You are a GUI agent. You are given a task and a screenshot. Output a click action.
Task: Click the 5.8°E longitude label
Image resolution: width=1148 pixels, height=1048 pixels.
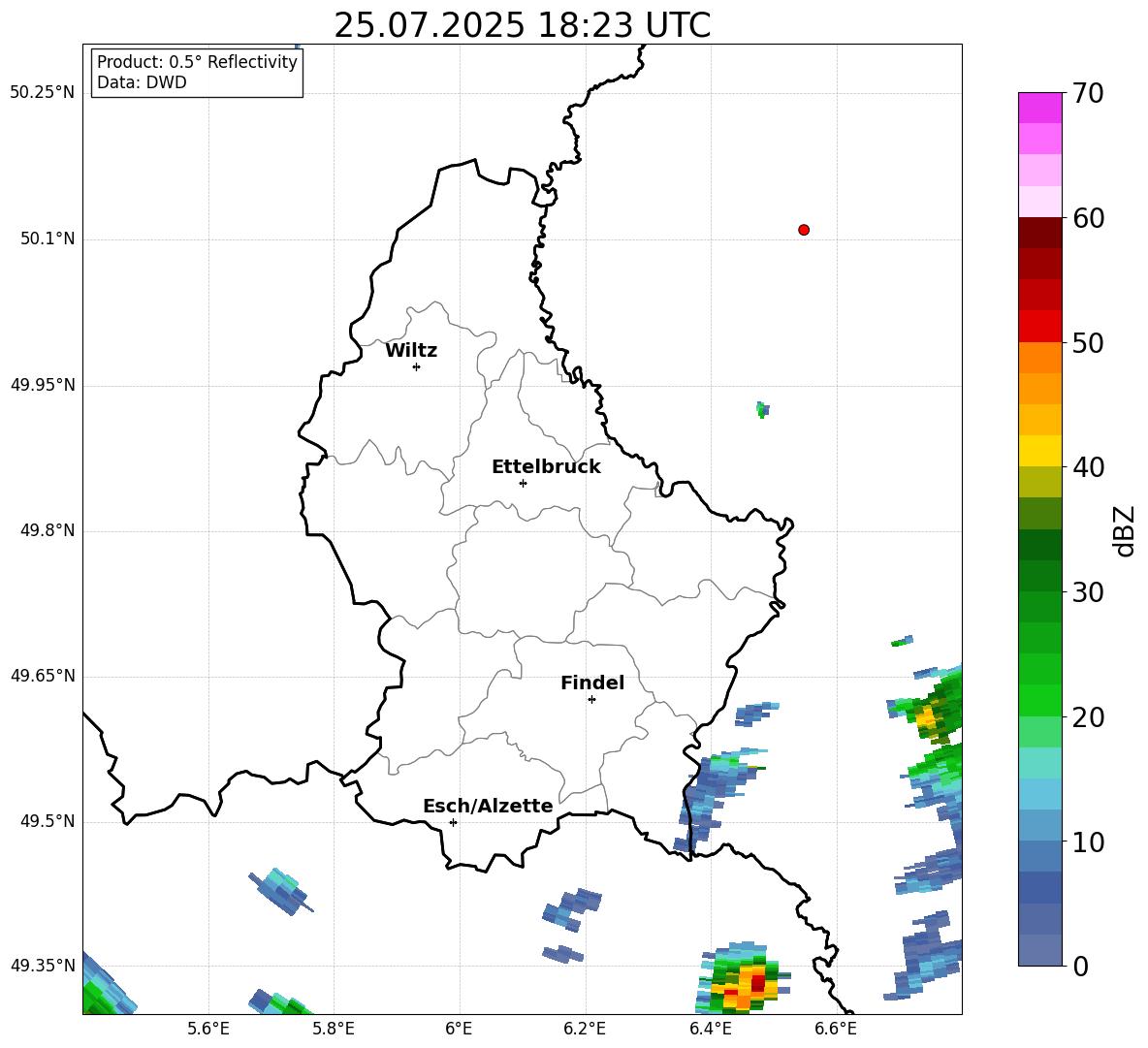tap(334, 1029)
